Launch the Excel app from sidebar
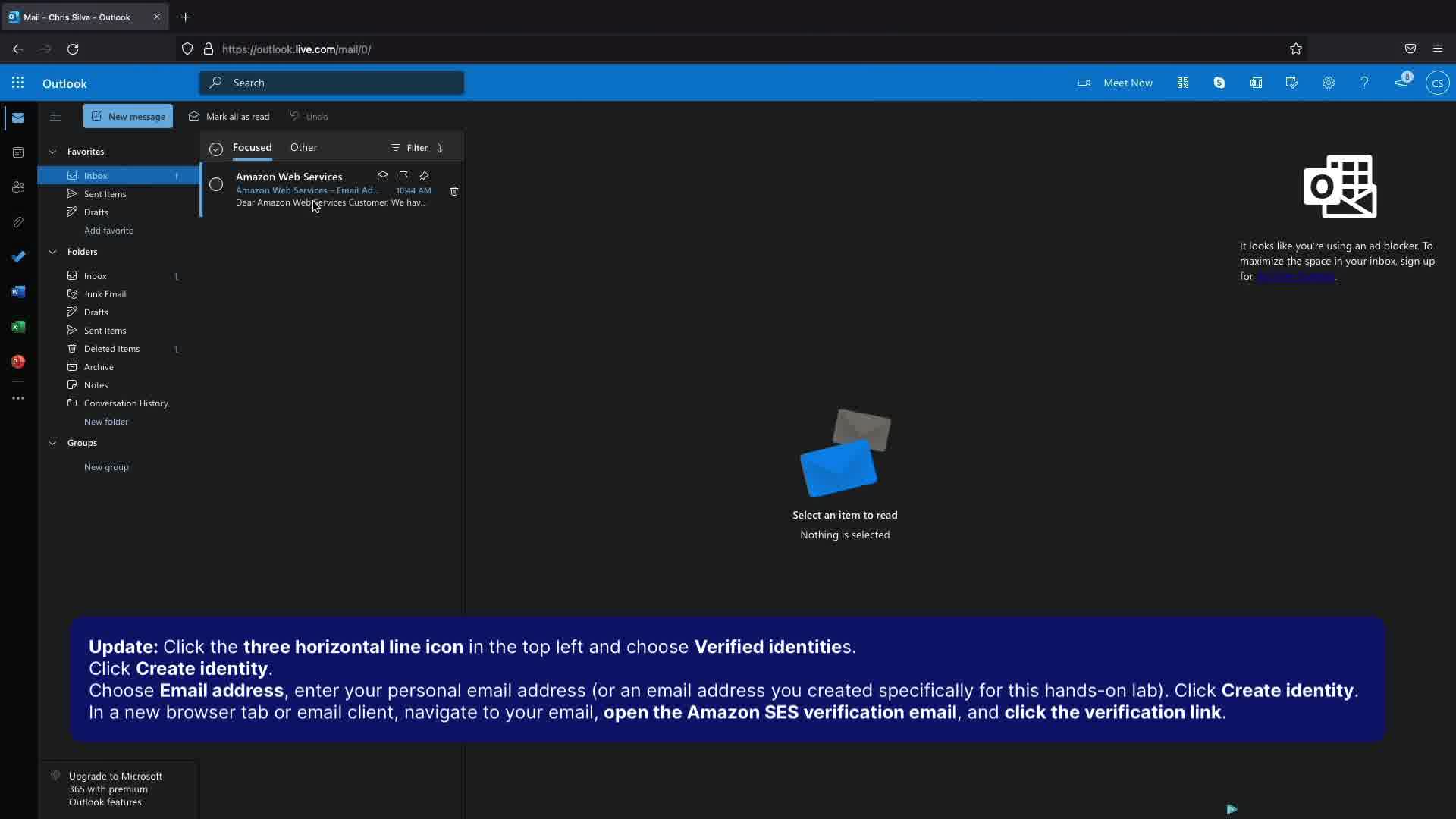1456x819 pixels. click(x=18, y=327)
